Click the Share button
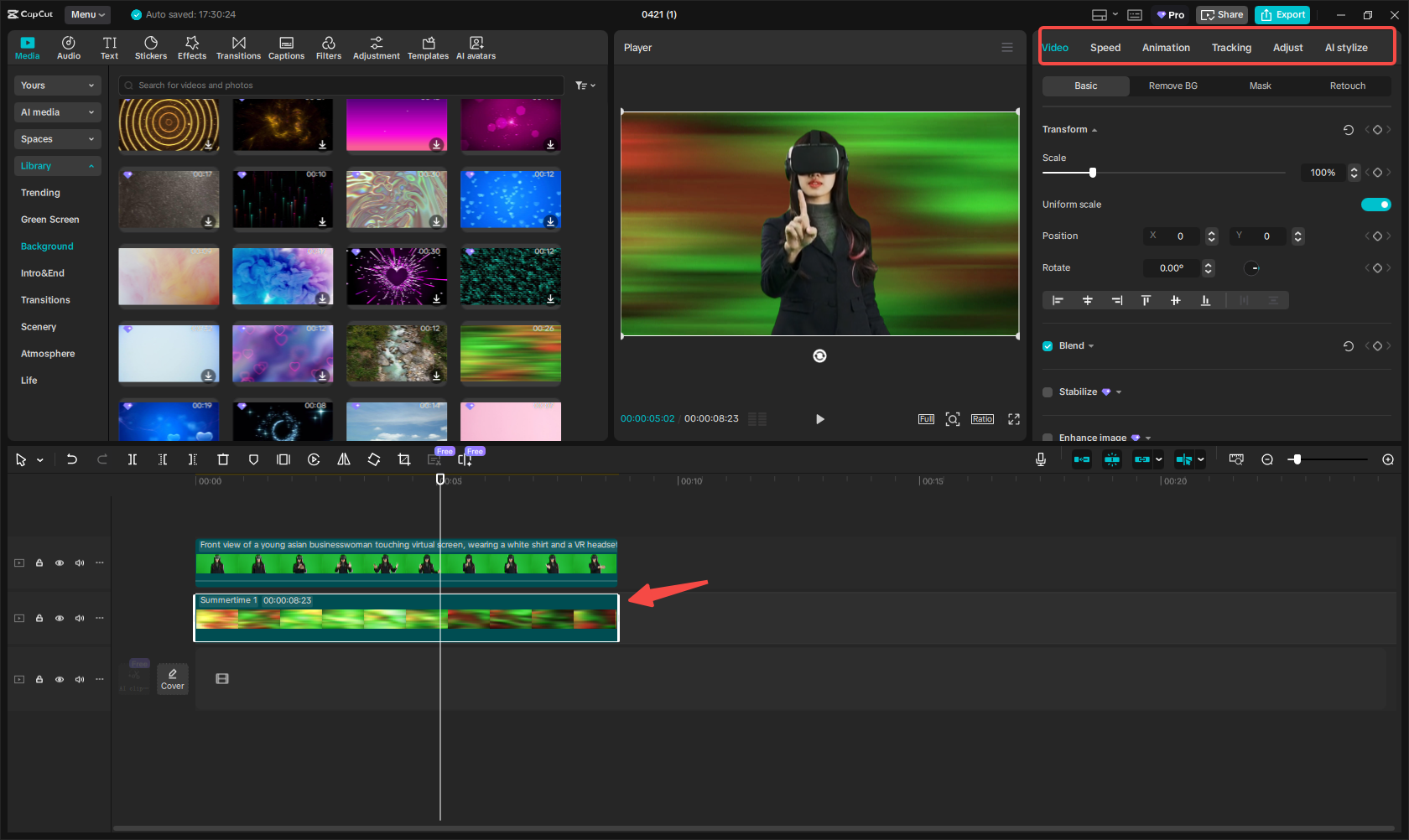1409x840 pixels. 1222,14
